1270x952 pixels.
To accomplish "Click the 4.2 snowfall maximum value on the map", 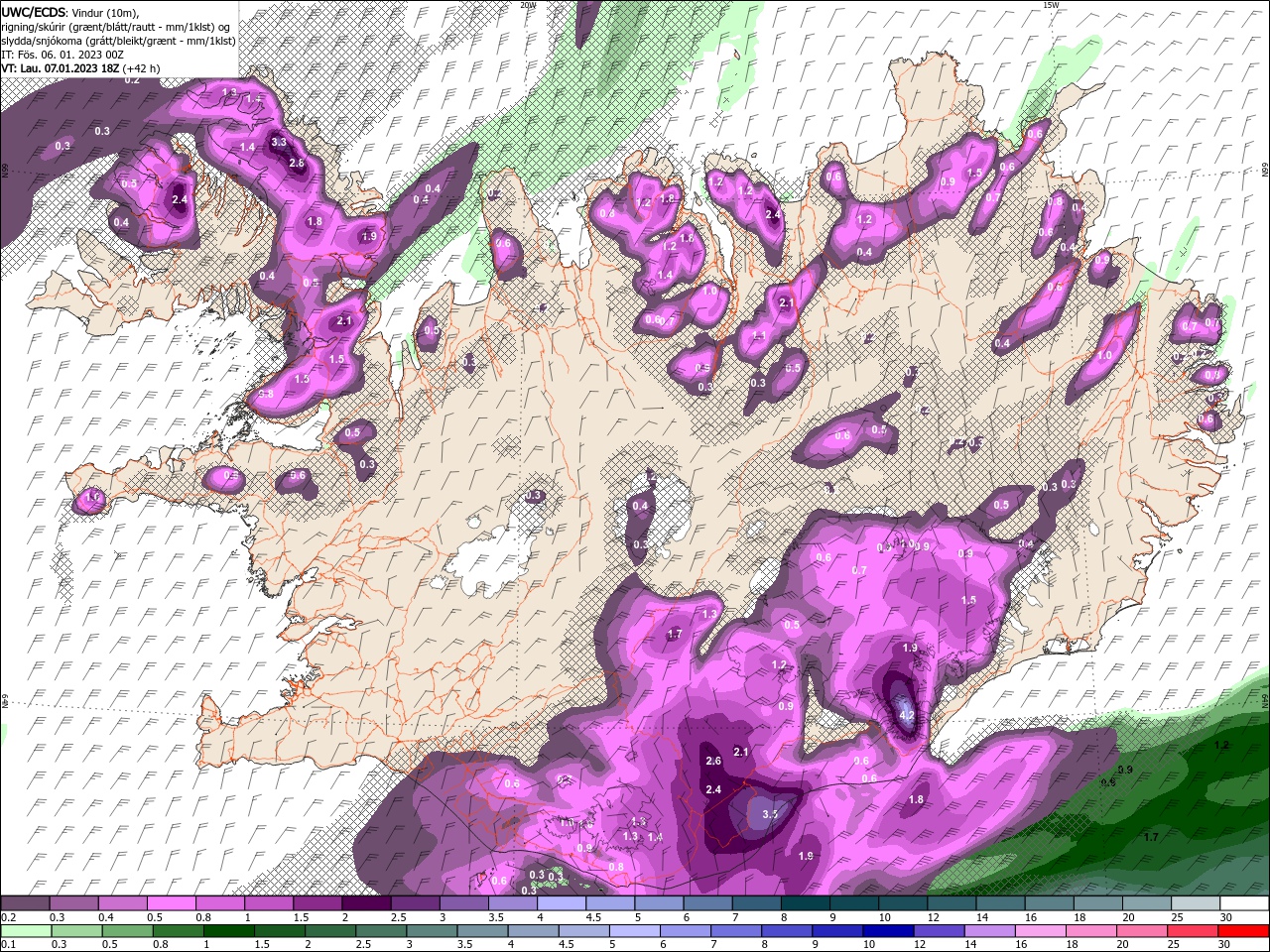I will tap(906, 714).
